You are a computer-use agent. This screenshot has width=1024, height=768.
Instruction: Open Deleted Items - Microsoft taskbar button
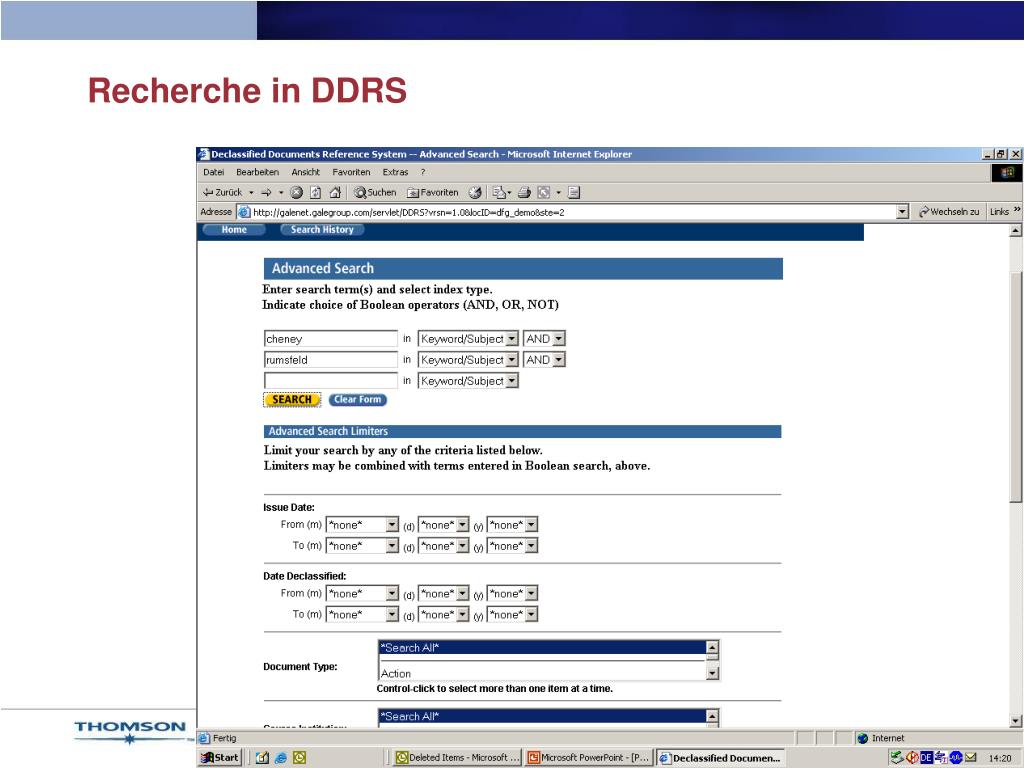[458, 758]
